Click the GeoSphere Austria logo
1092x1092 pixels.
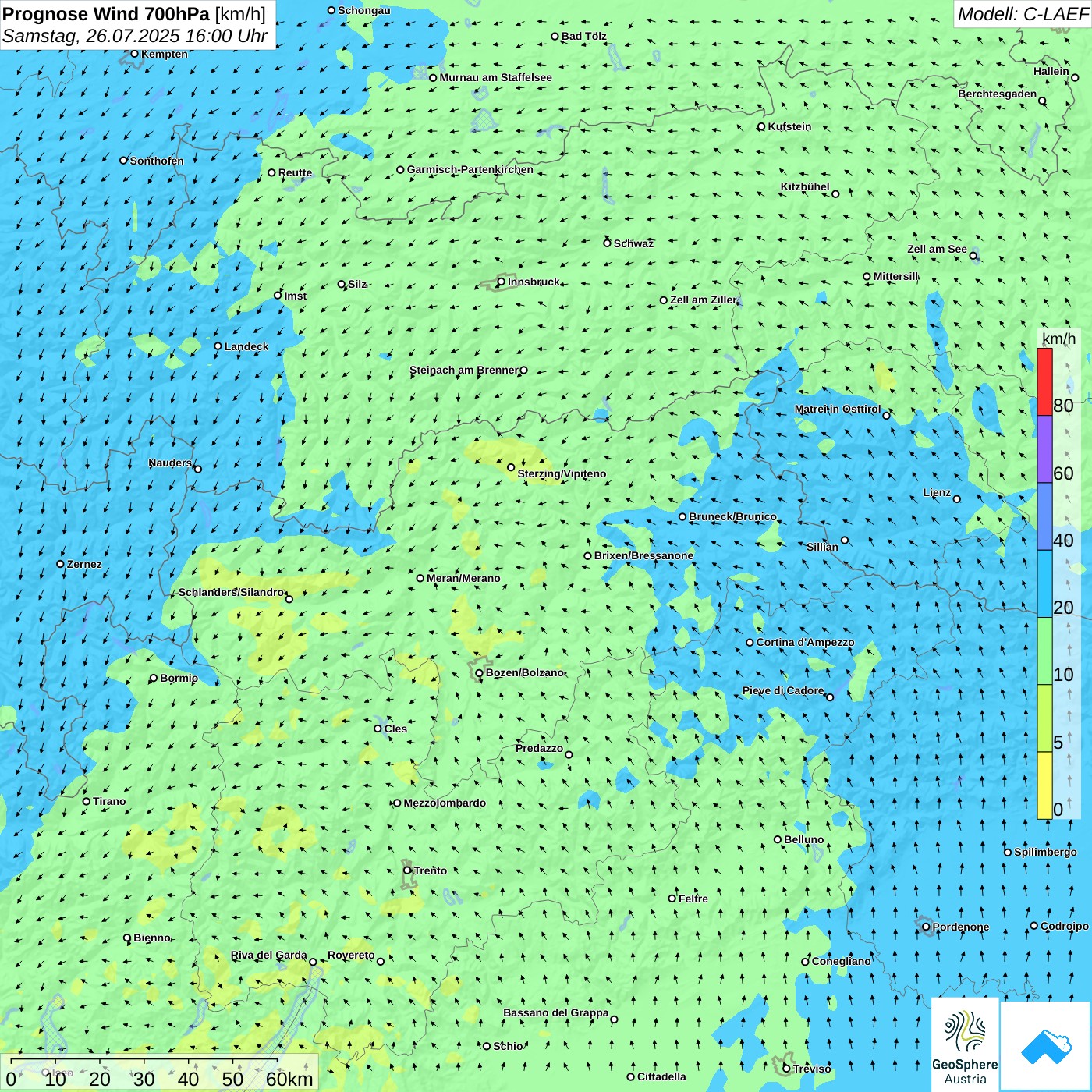point(965,1044)
